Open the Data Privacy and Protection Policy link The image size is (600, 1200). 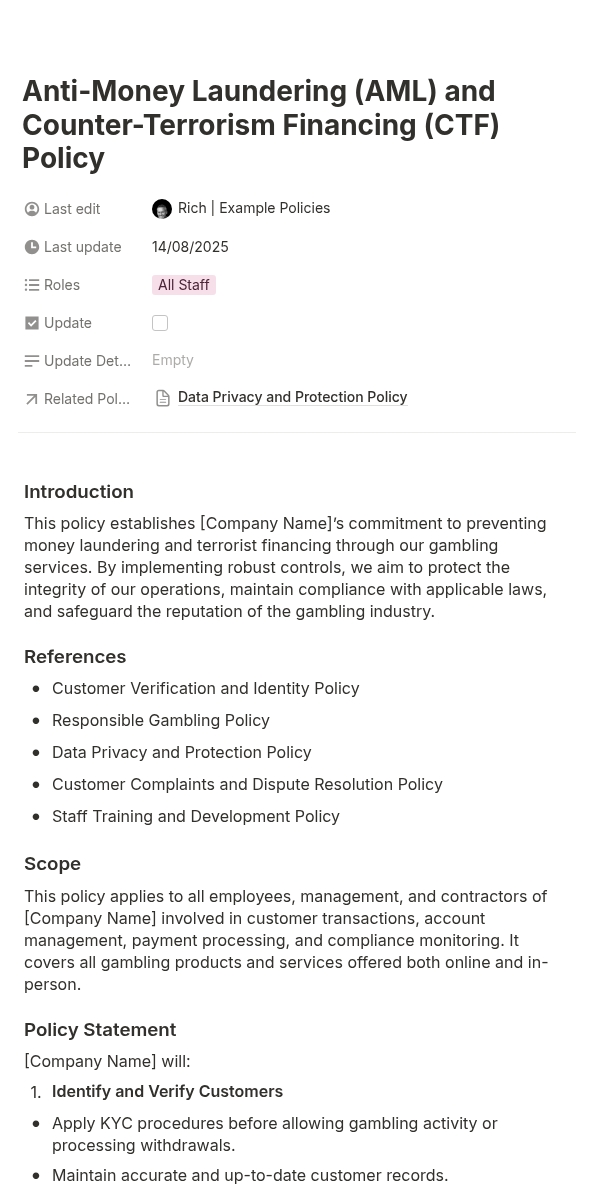(292, 397)
